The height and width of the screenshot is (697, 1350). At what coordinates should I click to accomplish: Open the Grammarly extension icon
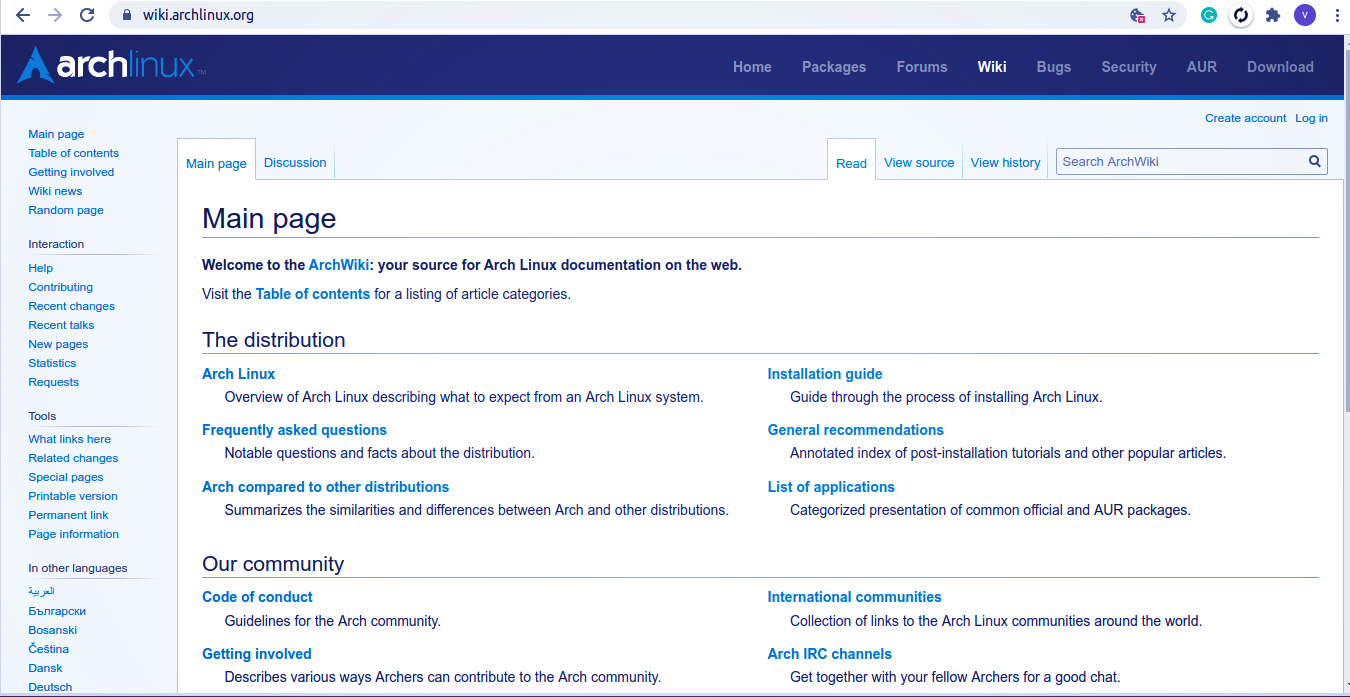pyautogui.click(x=1209, y=15)
